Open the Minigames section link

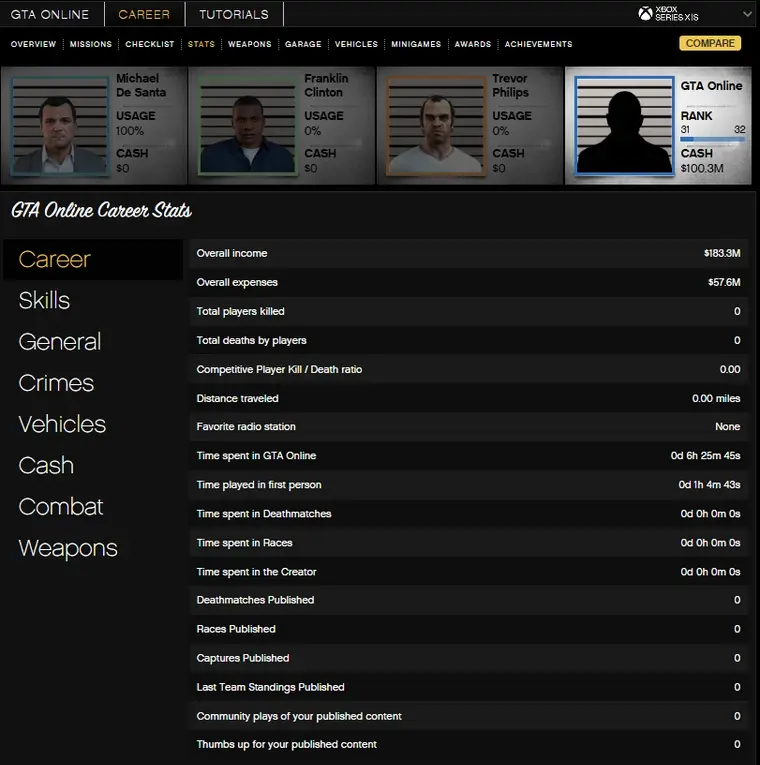click(416, 44)
